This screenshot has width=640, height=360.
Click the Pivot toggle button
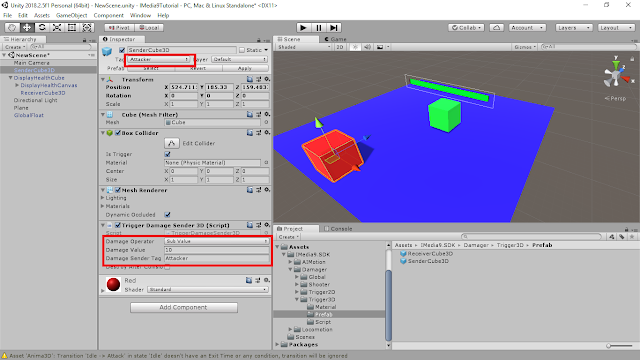coord(119,27)
